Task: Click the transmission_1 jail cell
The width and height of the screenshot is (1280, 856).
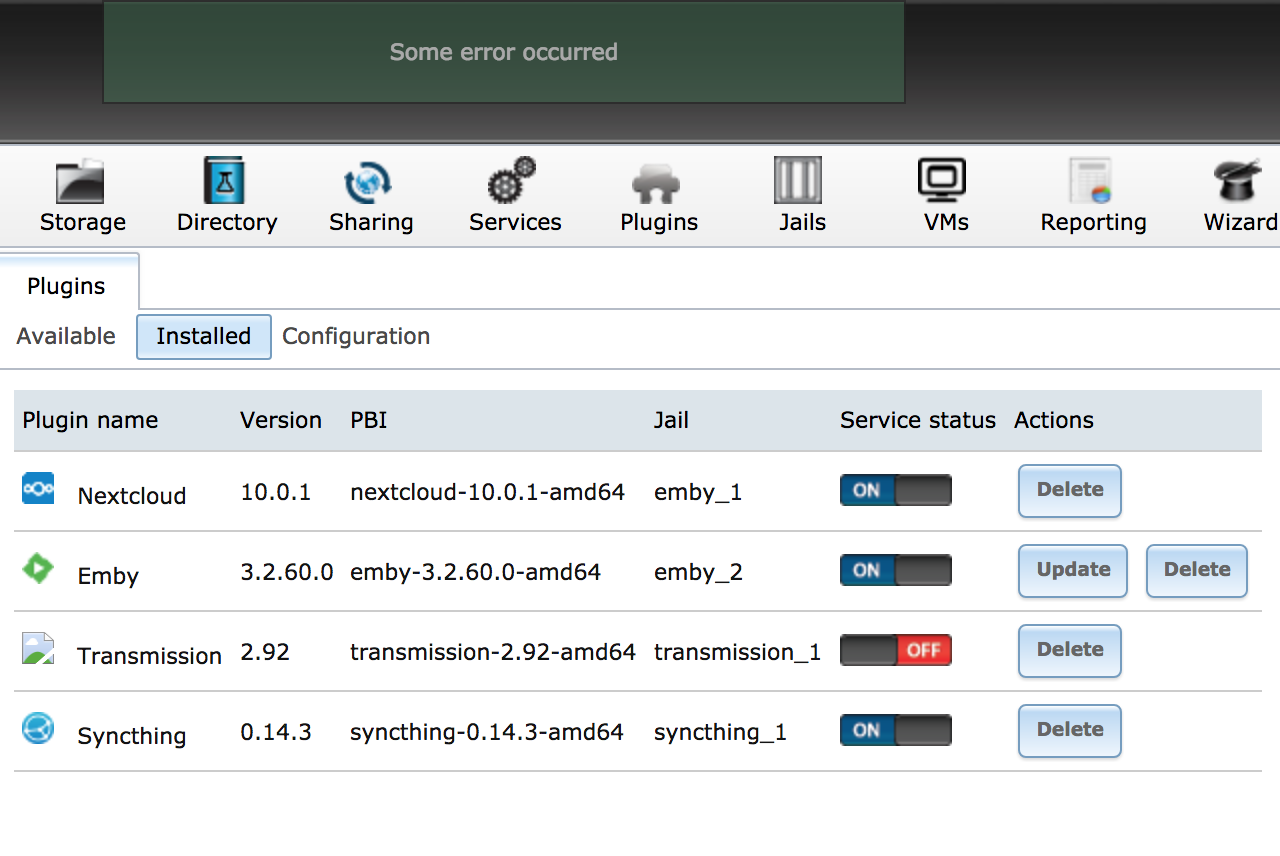Action: (738, 652)
